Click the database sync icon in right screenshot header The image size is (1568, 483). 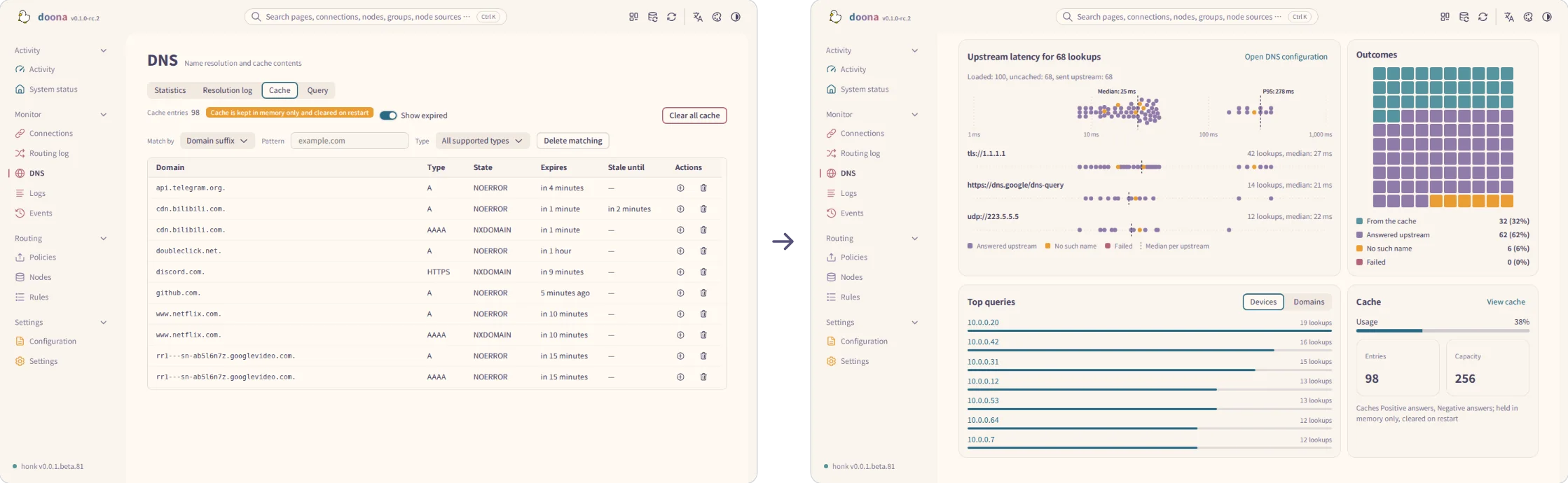pos(1464,17)
